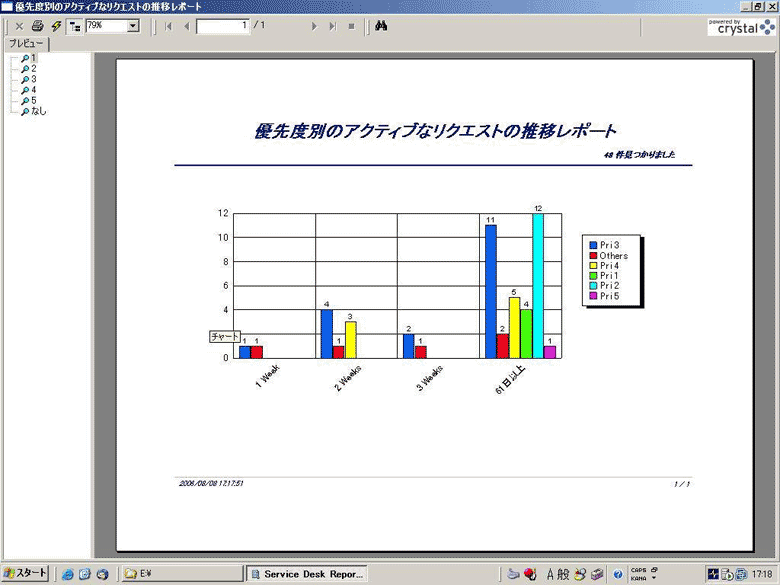The width and height of the screenshot is (780, 585).
Task: Open the 79% zoom level dropdown
Action: click(133, 26)
